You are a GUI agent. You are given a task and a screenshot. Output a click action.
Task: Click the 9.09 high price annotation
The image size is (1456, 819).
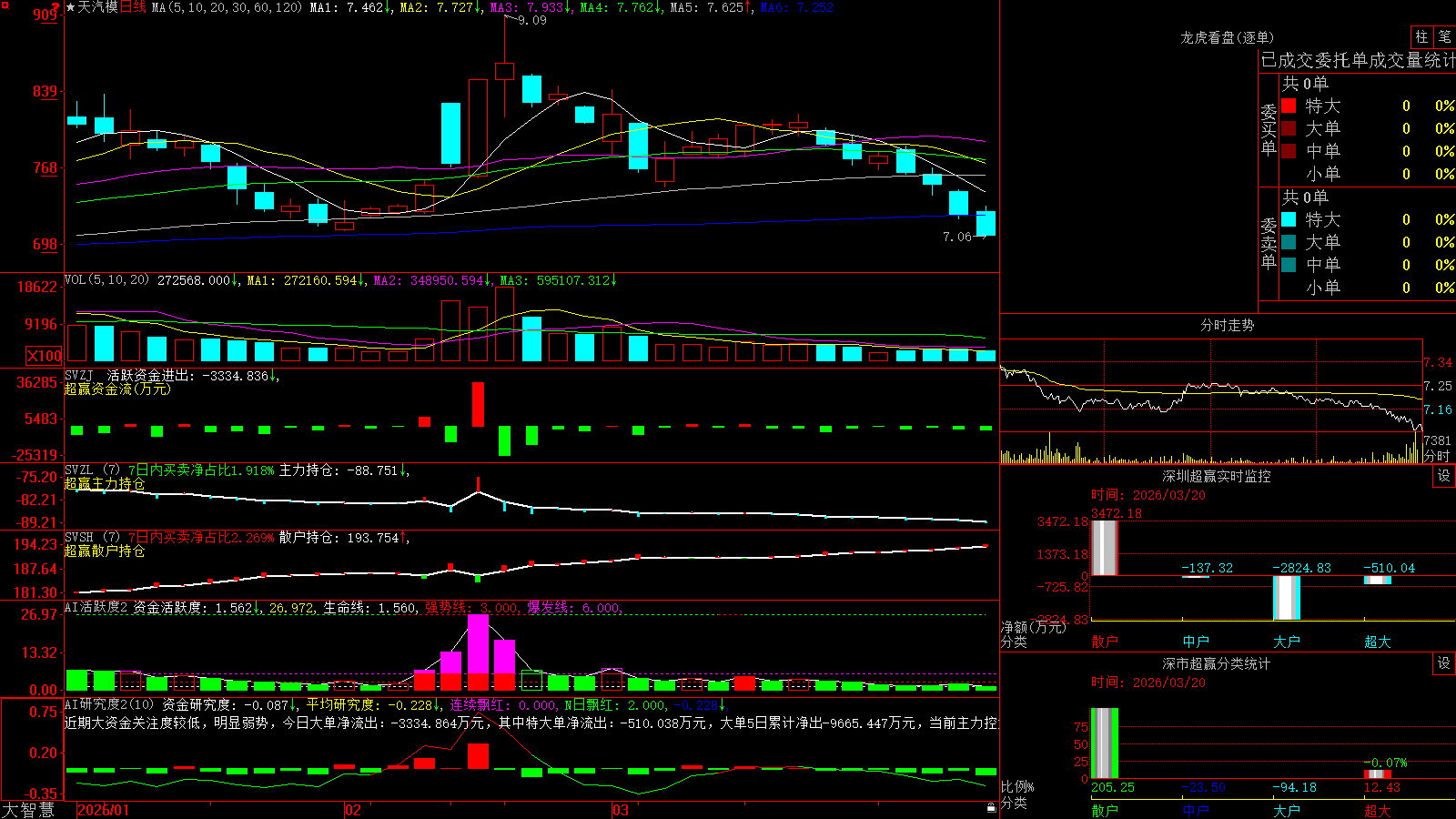pyautogui.click(x=532, y=20)
